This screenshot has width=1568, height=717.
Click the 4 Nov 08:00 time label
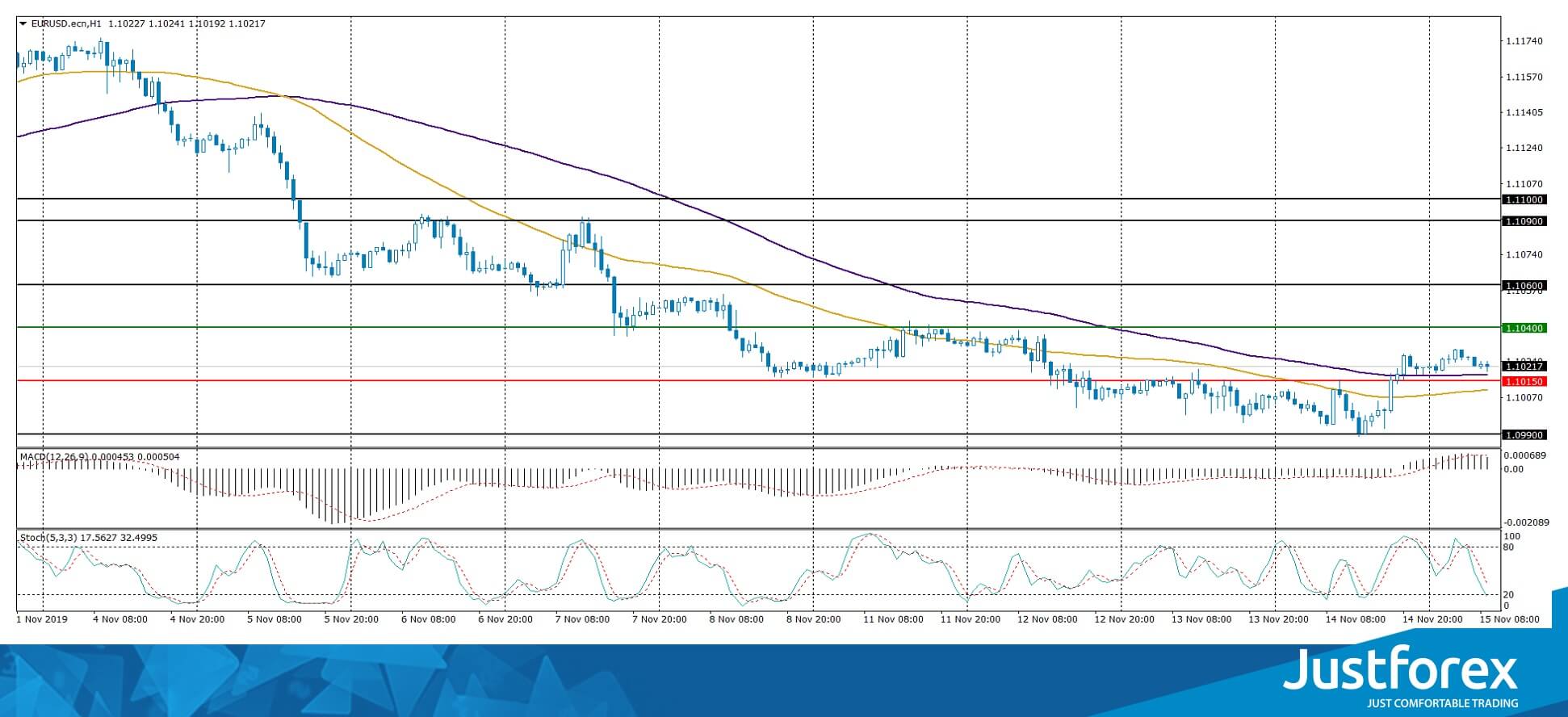[120, 620]
